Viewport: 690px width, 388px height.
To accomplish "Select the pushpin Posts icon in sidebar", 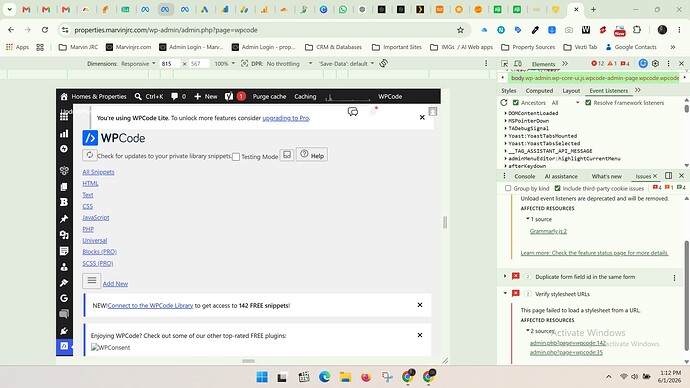I will tap(64, 219).
